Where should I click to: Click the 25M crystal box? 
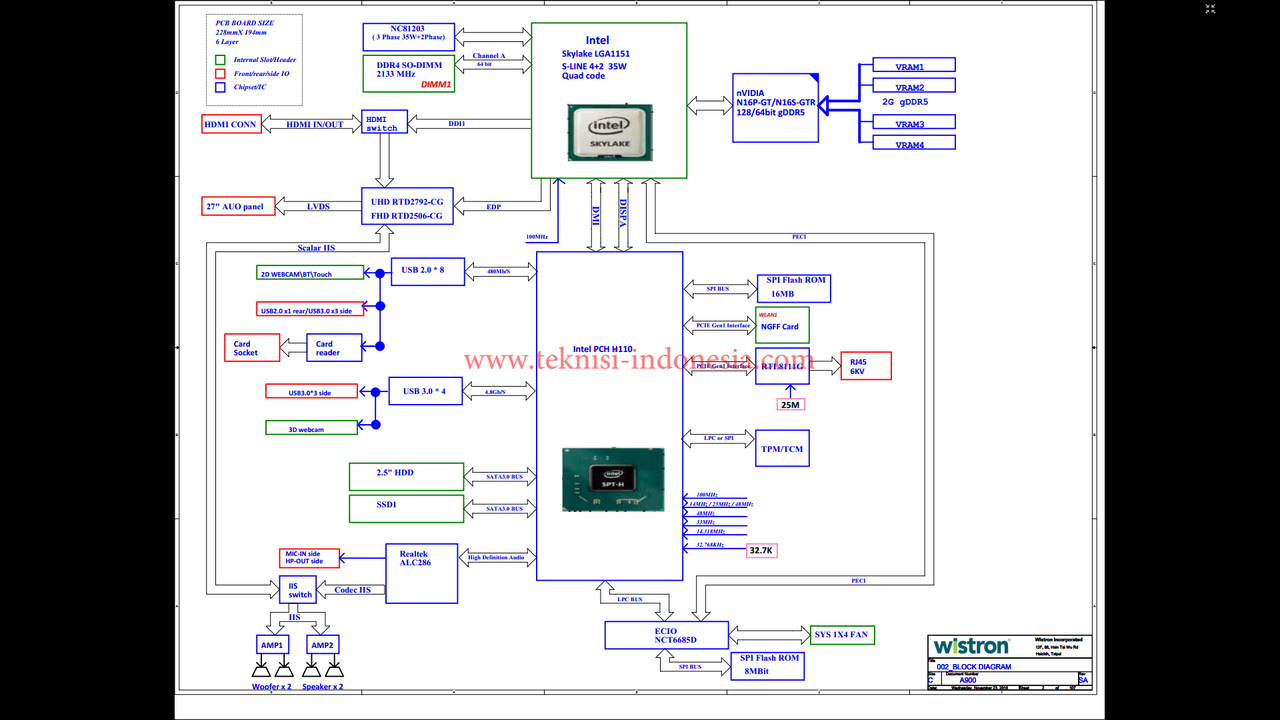(790, 404)
